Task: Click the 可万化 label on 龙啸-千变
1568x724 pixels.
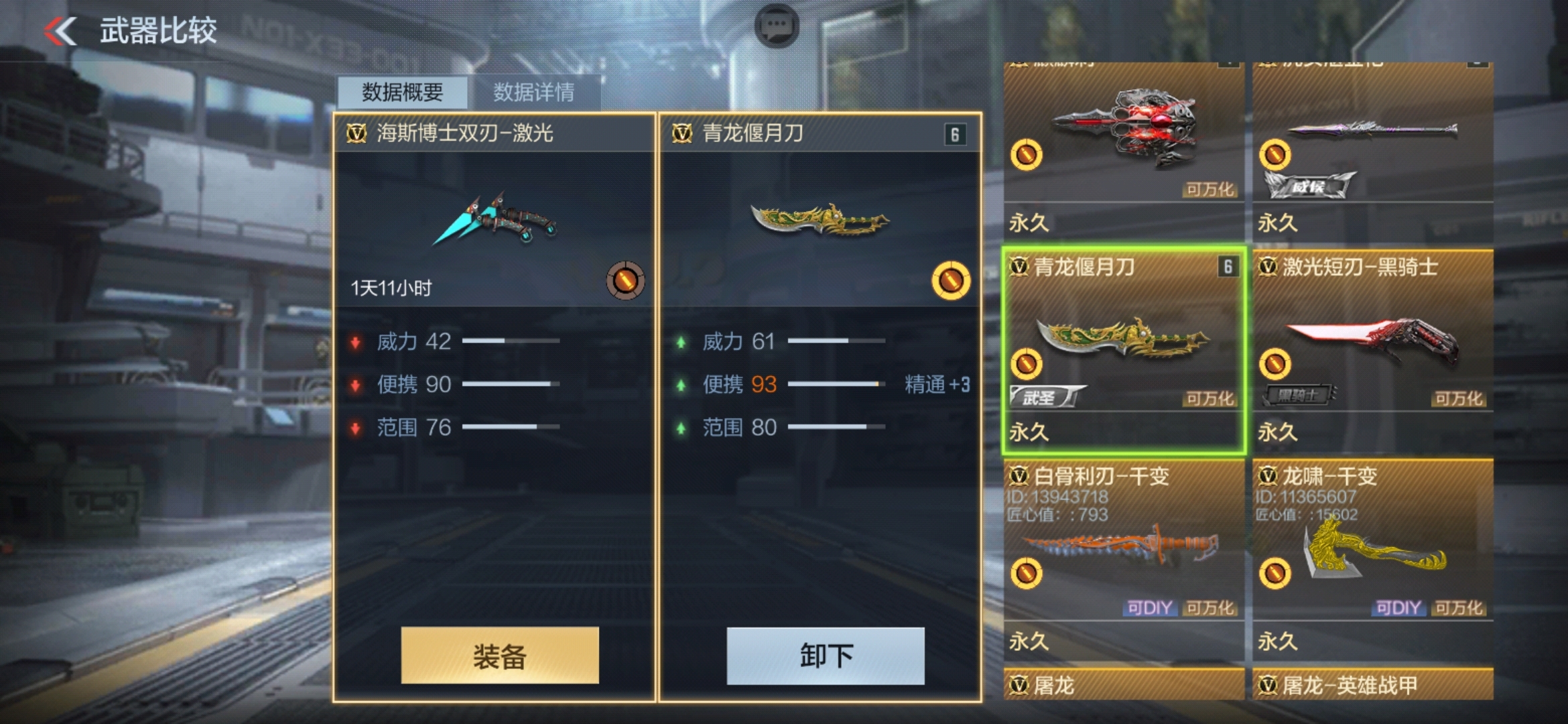Action: click(1458, 607)
